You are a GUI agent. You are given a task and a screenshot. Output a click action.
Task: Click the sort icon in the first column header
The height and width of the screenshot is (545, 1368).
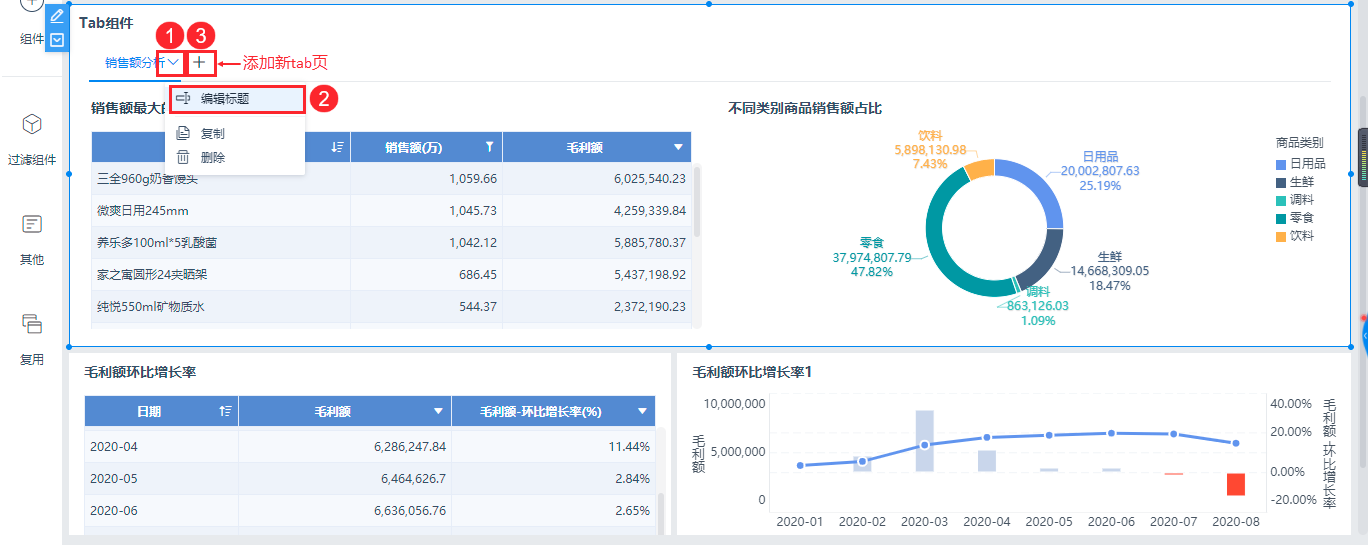coord(337,147)
